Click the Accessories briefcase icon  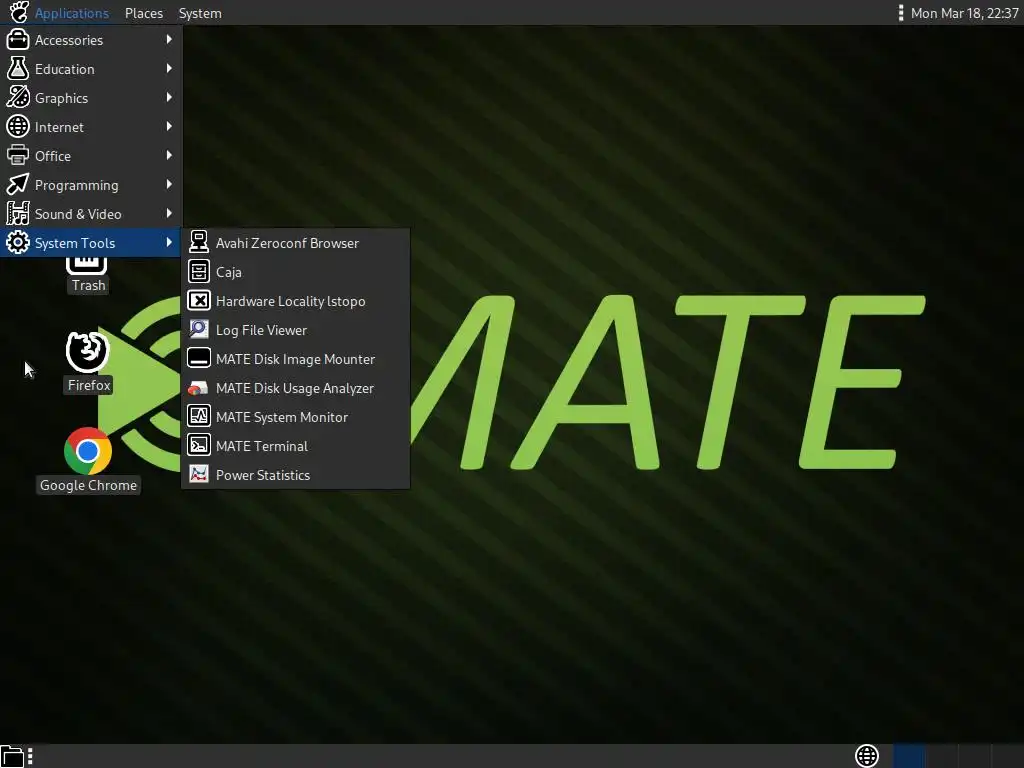pos(18,40)
